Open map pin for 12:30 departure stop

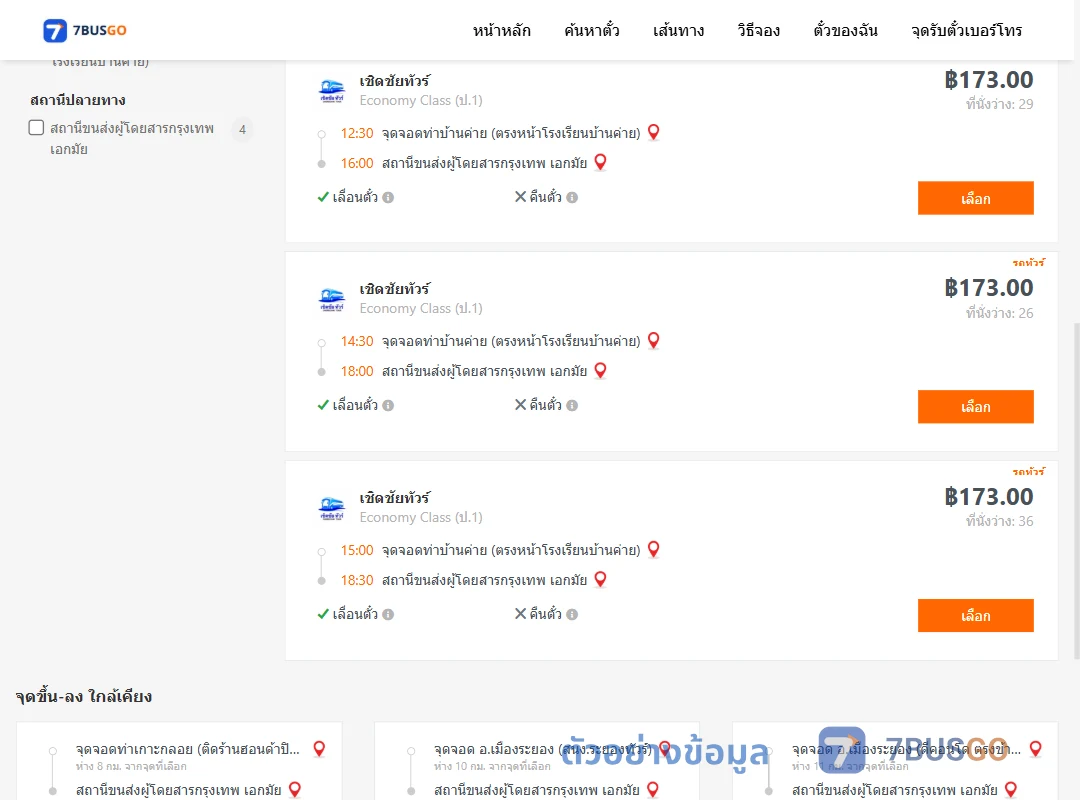[x=654, y=132]
